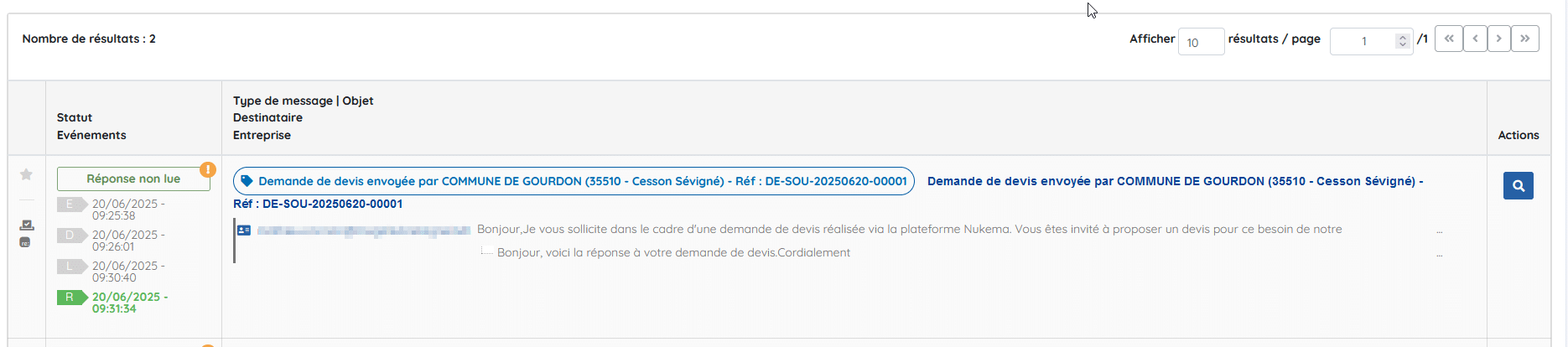Click the green R event marker
The image size is (1568, 347).
72,297
